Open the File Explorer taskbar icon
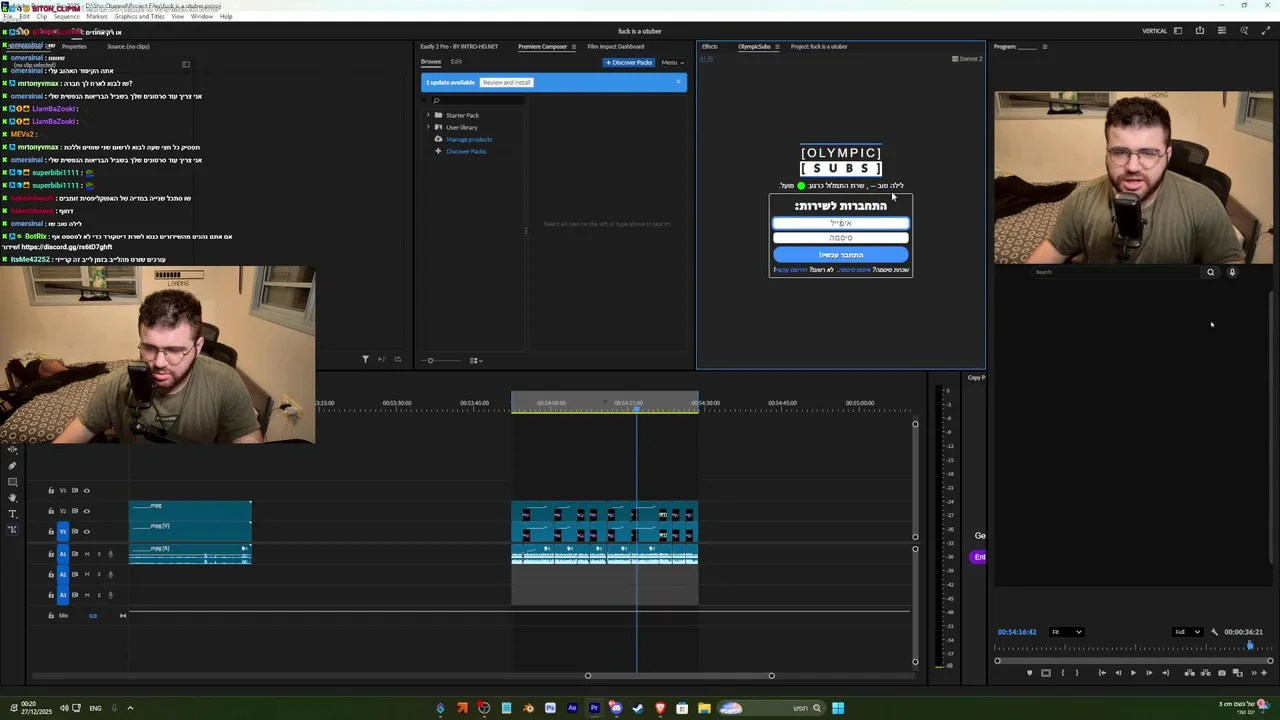 704,708
